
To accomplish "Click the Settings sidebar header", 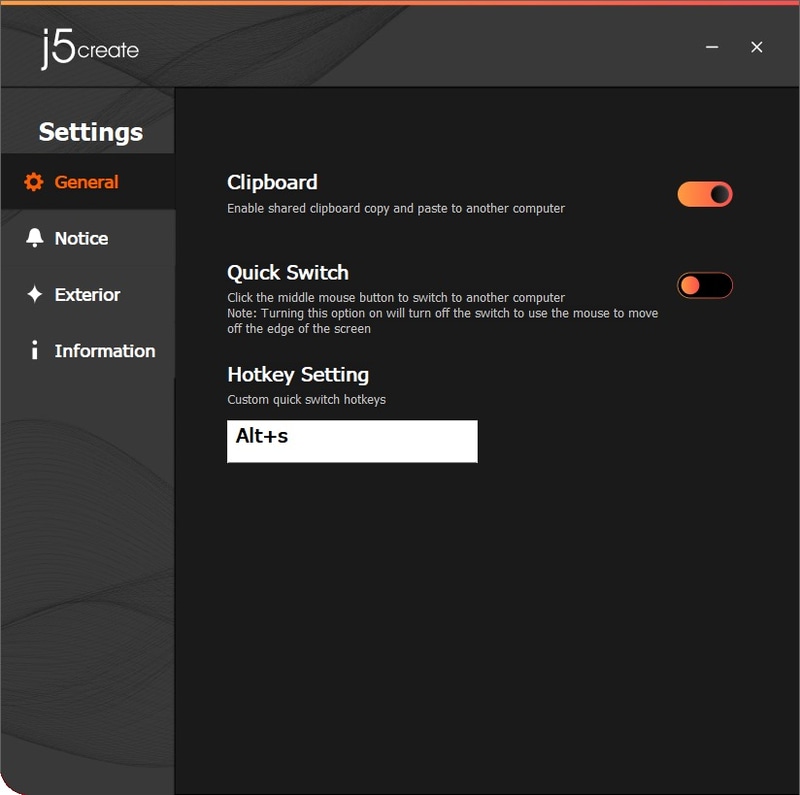I will 88,132.
